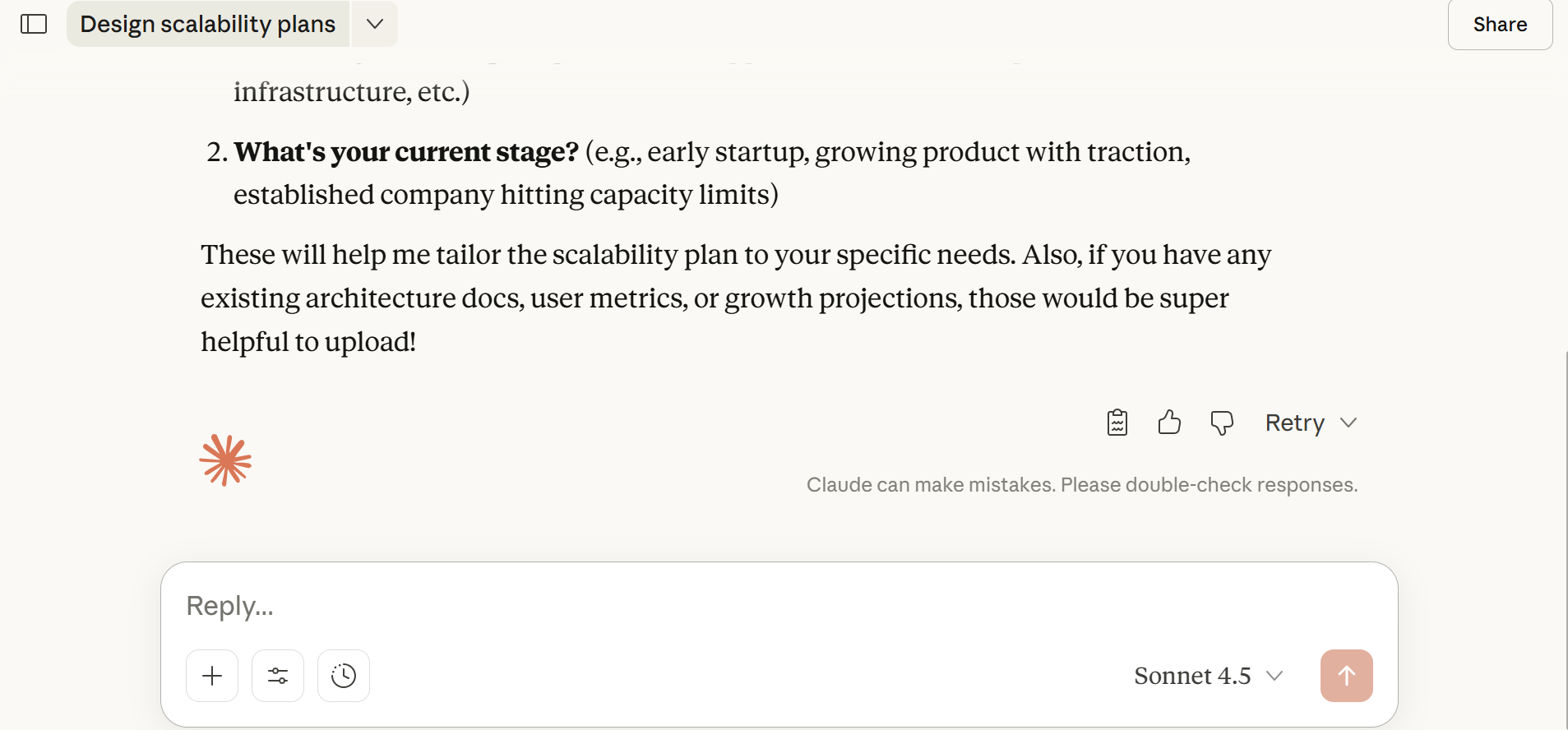Open the chat title dropdown chevron
The width and height of the screenshot is (1568, 730).
[375, 24]
